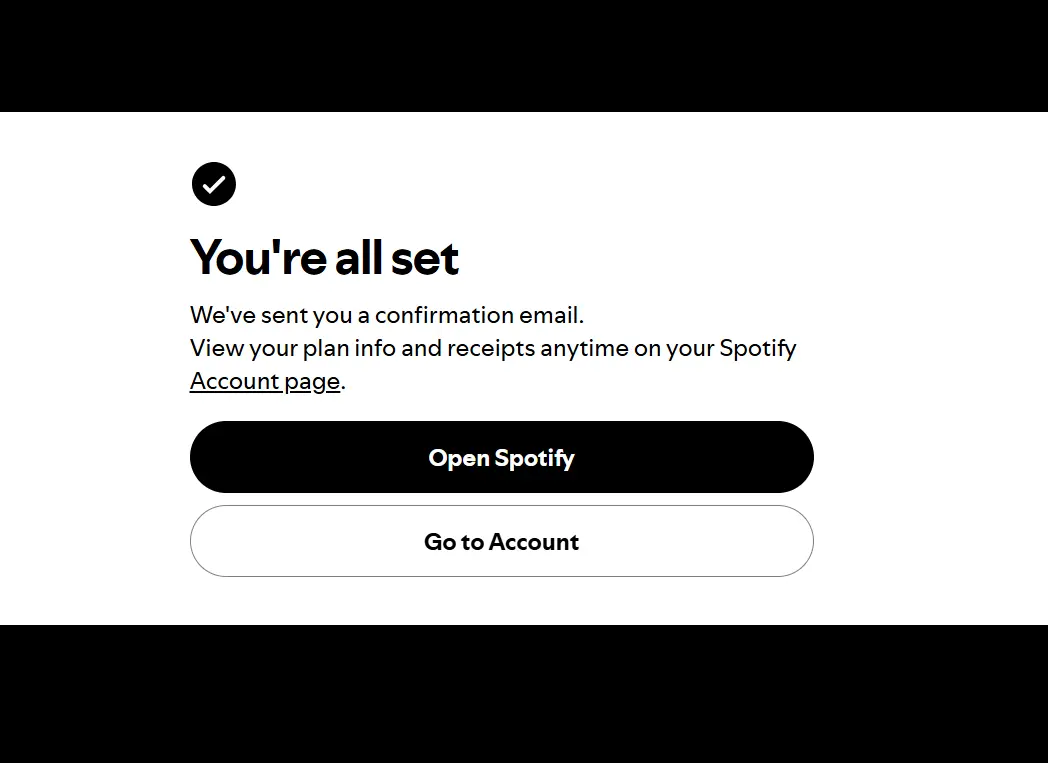Click the confirmation email sentence
Viewport: 1048px width, 763px height.
pos(387,315)
